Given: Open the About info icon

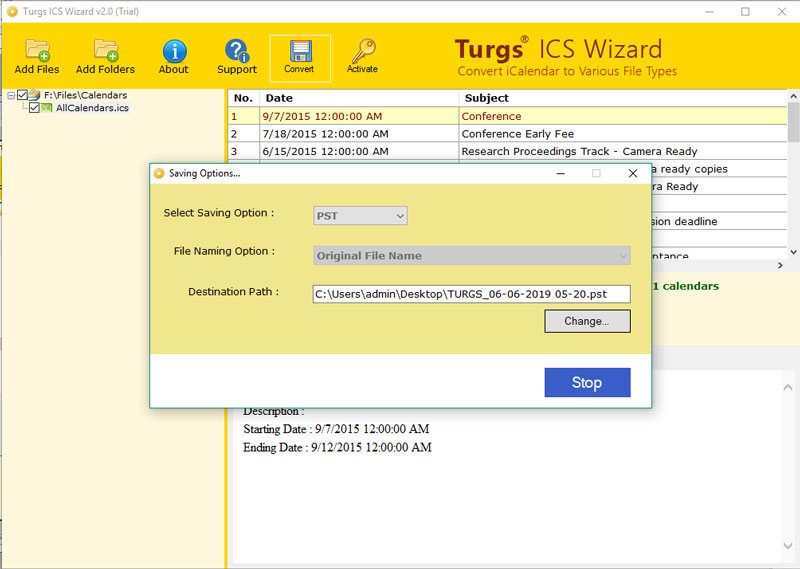Looking at the screenshot, I should [174, 50].
